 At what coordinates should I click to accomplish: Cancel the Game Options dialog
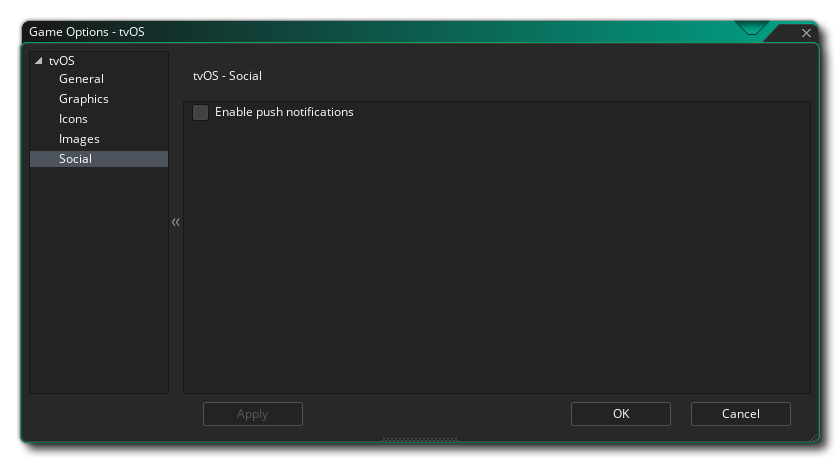740,414
